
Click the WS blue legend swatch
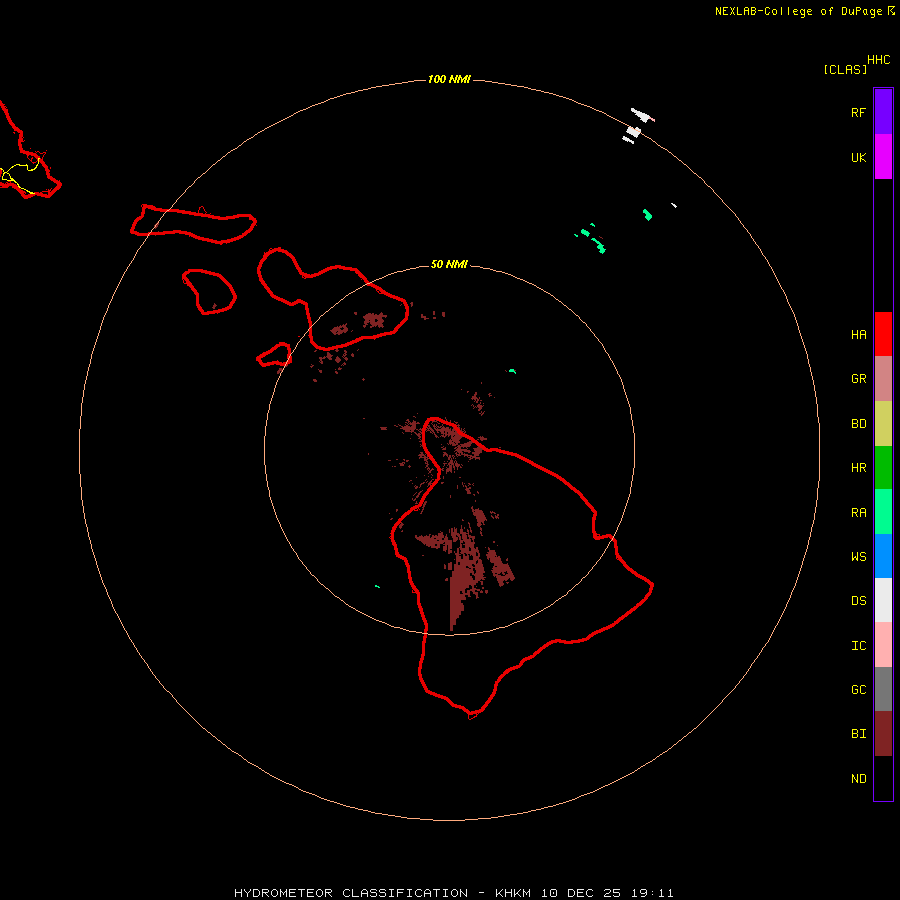(883, 556)
